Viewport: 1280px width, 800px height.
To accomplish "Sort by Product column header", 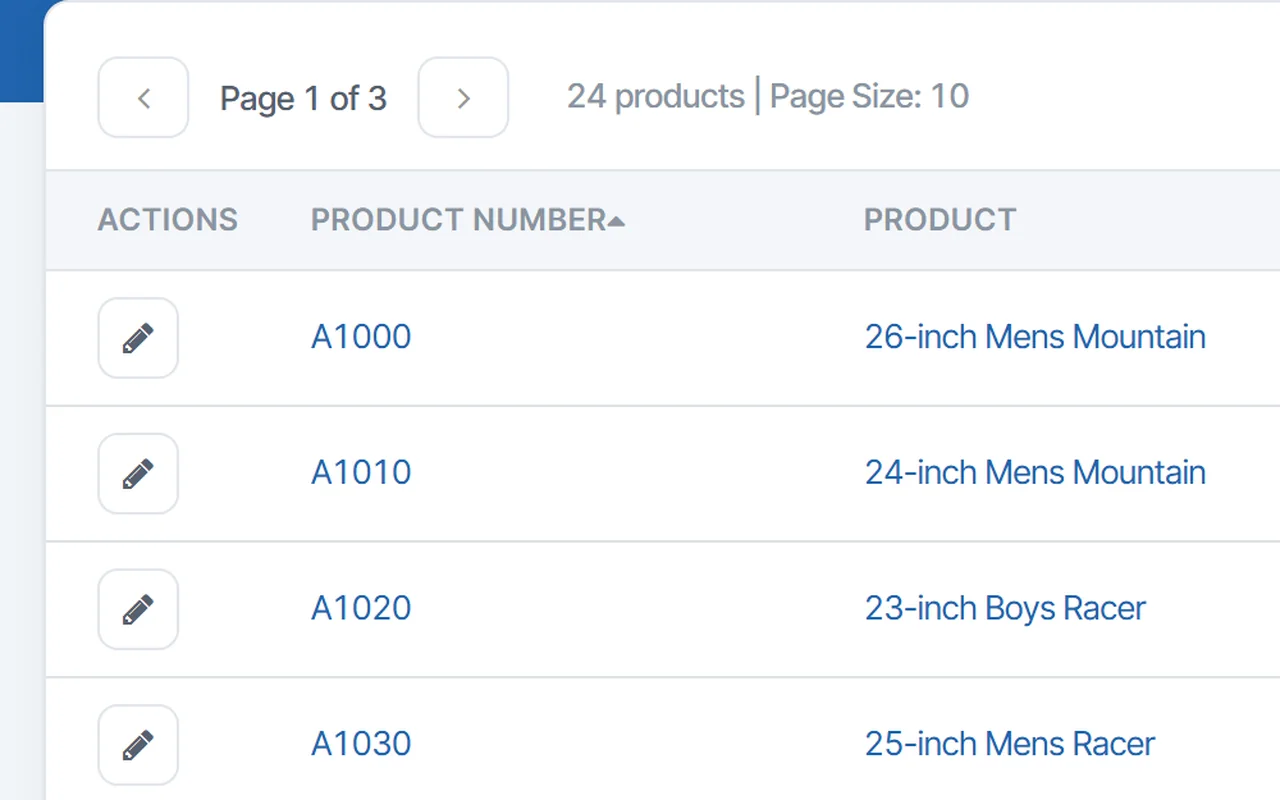I will tap(940, 220).
